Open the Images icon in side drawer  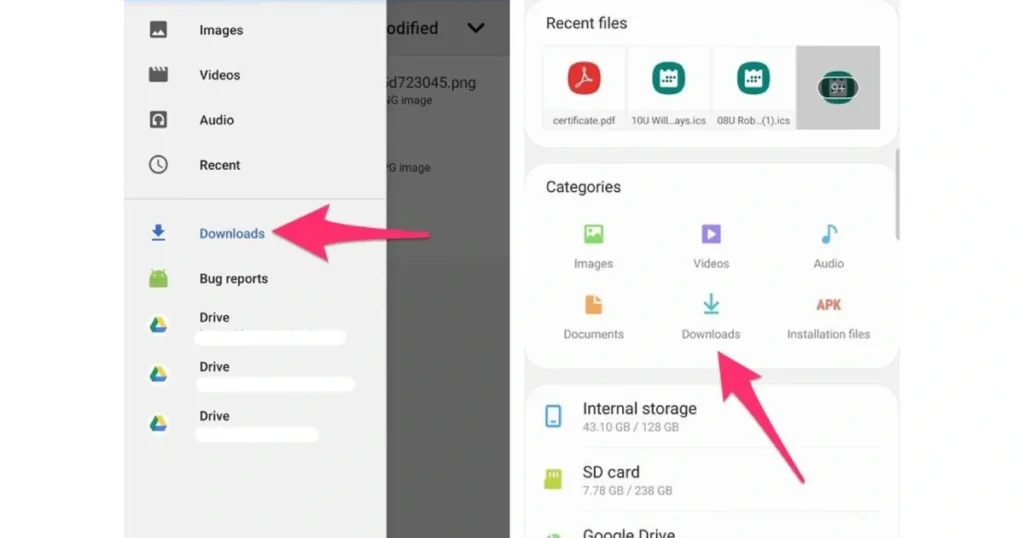click(158, 29)
